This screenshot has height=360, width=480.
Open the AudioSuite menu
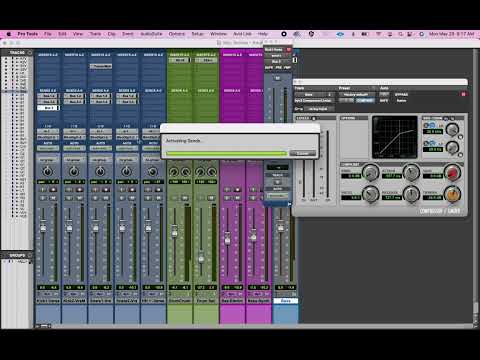[x=151, y=34]
